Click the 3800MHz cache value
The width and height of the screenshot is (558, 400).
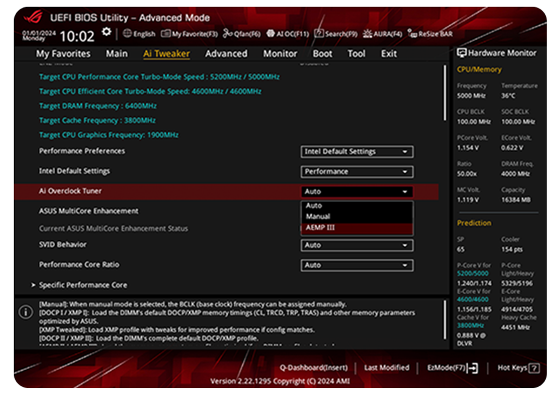470,325
